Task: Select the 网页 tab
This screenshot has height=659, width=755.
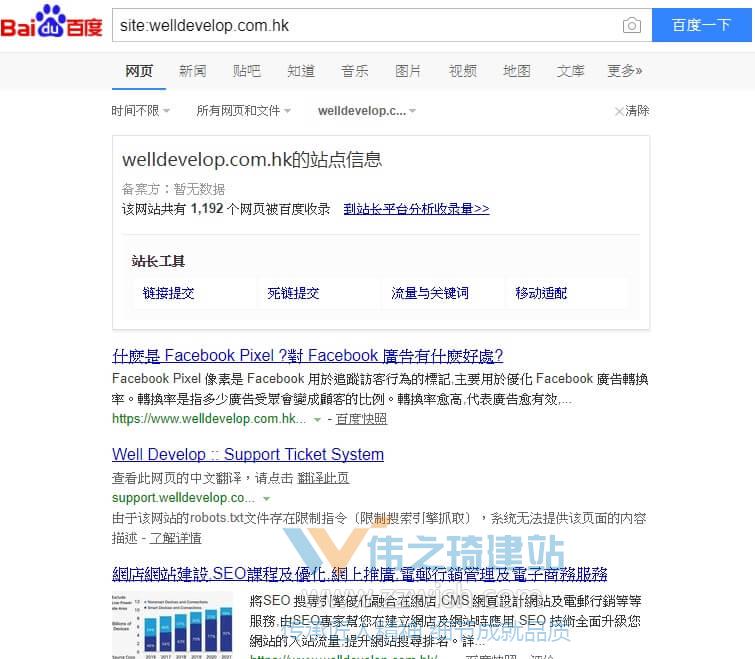Action: (x=139, y=71)
